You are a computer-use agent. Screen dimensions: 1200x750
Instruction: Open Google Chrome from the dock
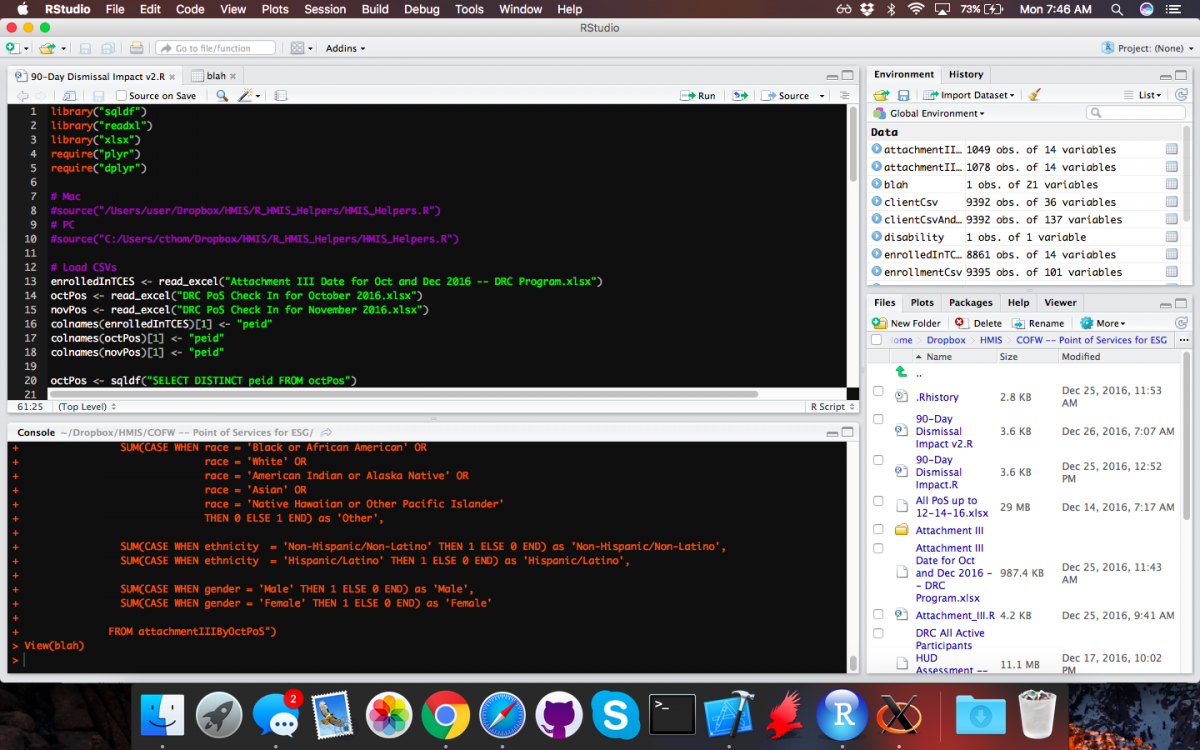pos(445,716)
